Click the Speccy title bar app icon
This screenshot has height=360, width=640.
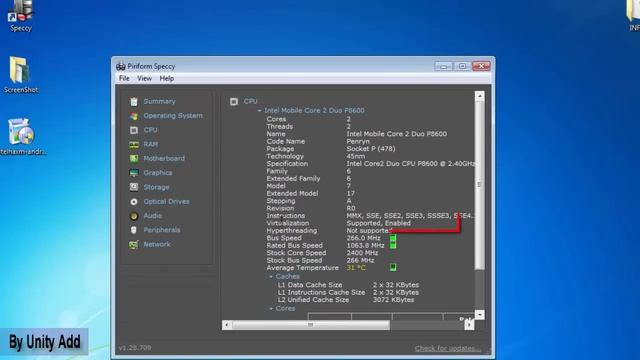[x=120, y=66]
